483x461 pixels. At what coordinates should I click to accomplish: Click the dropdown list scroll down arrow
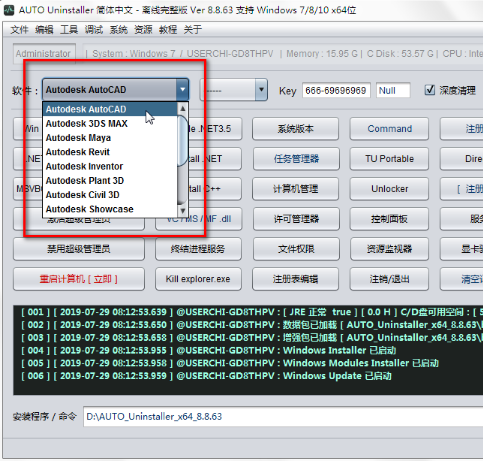click(183, 211)
